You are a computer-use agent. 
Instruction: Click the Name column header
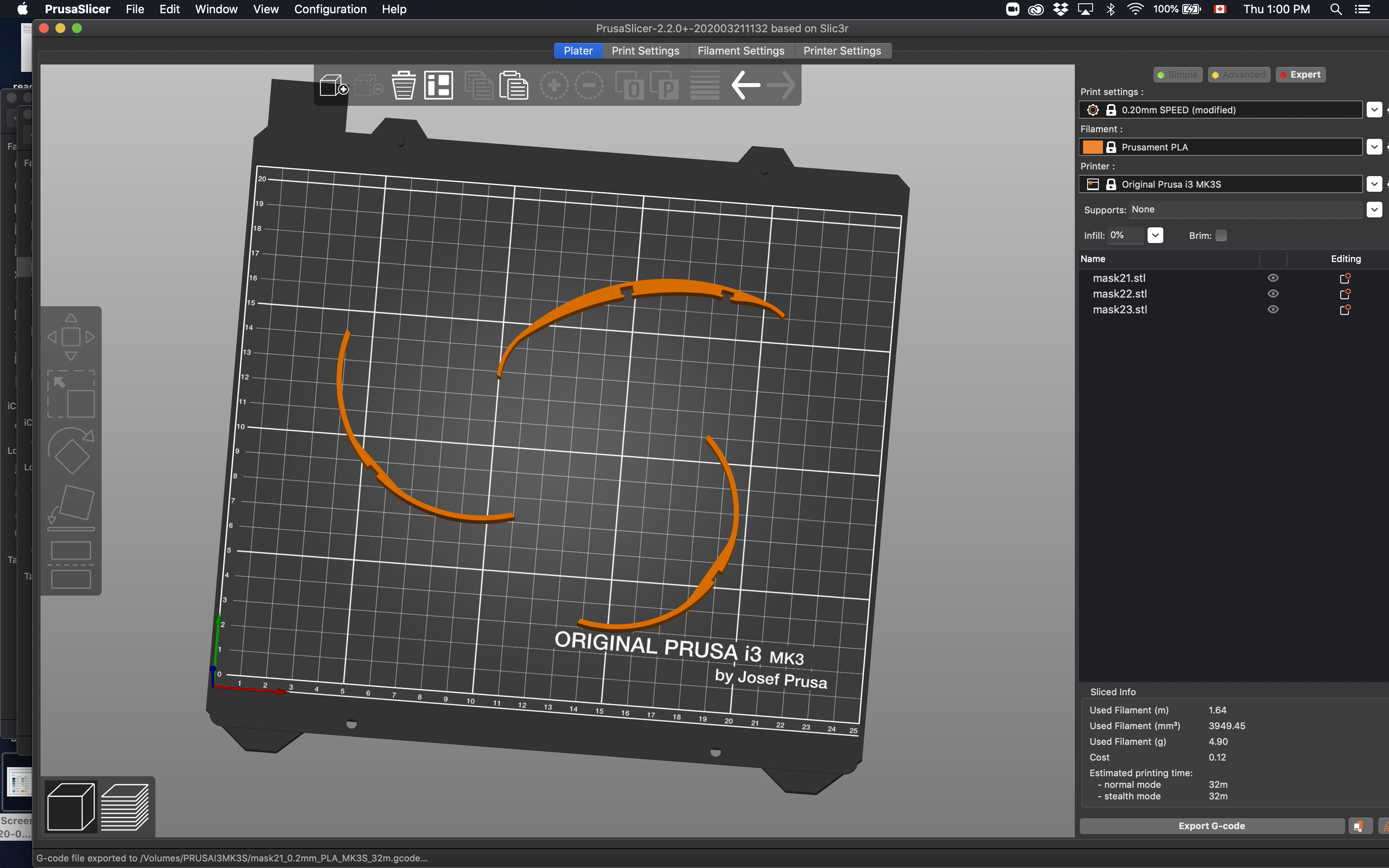click(x=1093, y=259)
